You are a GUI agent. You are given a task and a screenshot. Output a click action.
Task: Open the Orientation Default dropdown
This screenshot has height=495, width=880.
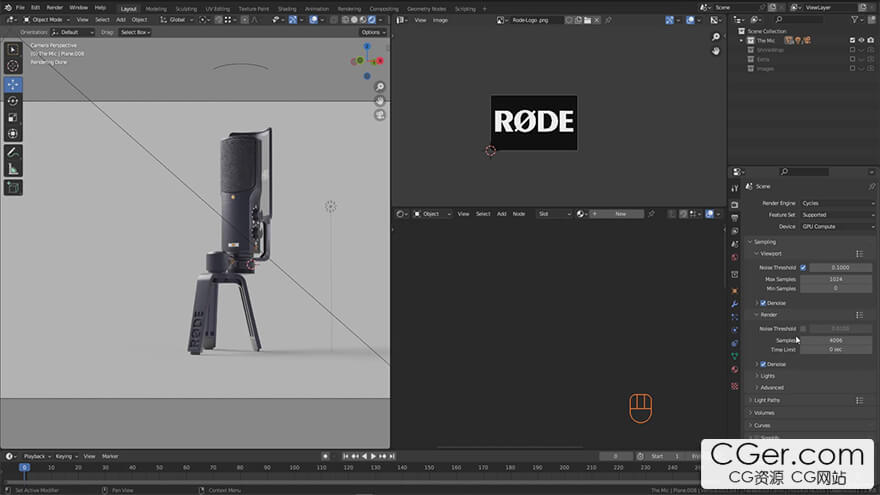pyautogui.click(x=73, y=33)
